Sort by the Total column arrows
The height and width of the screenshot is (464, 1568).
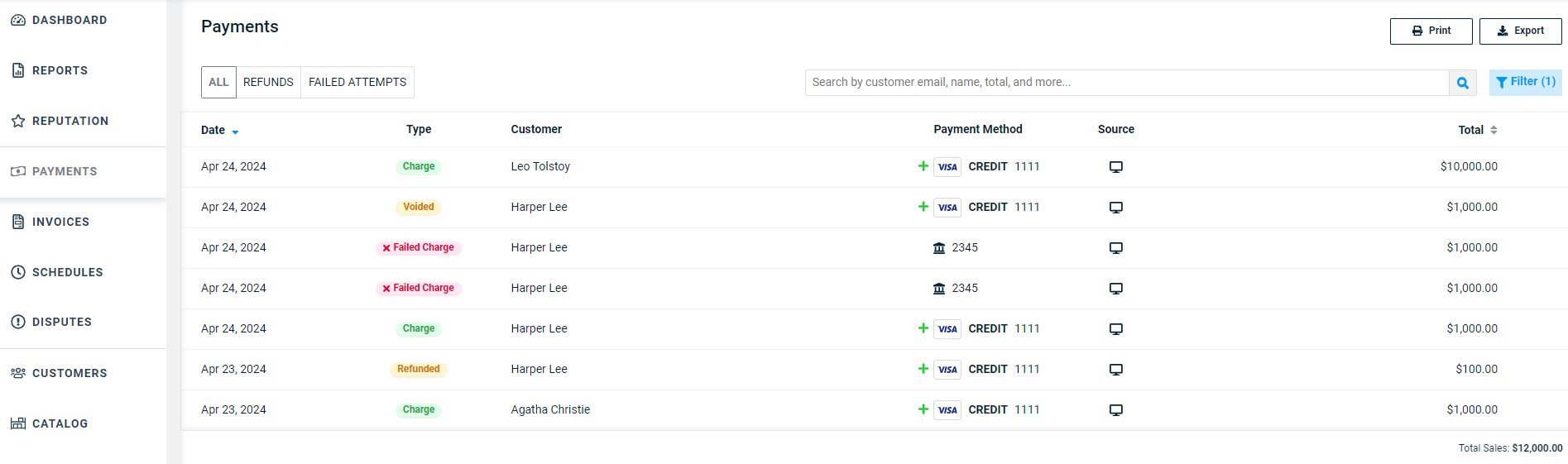click(x=1494, y=130)
